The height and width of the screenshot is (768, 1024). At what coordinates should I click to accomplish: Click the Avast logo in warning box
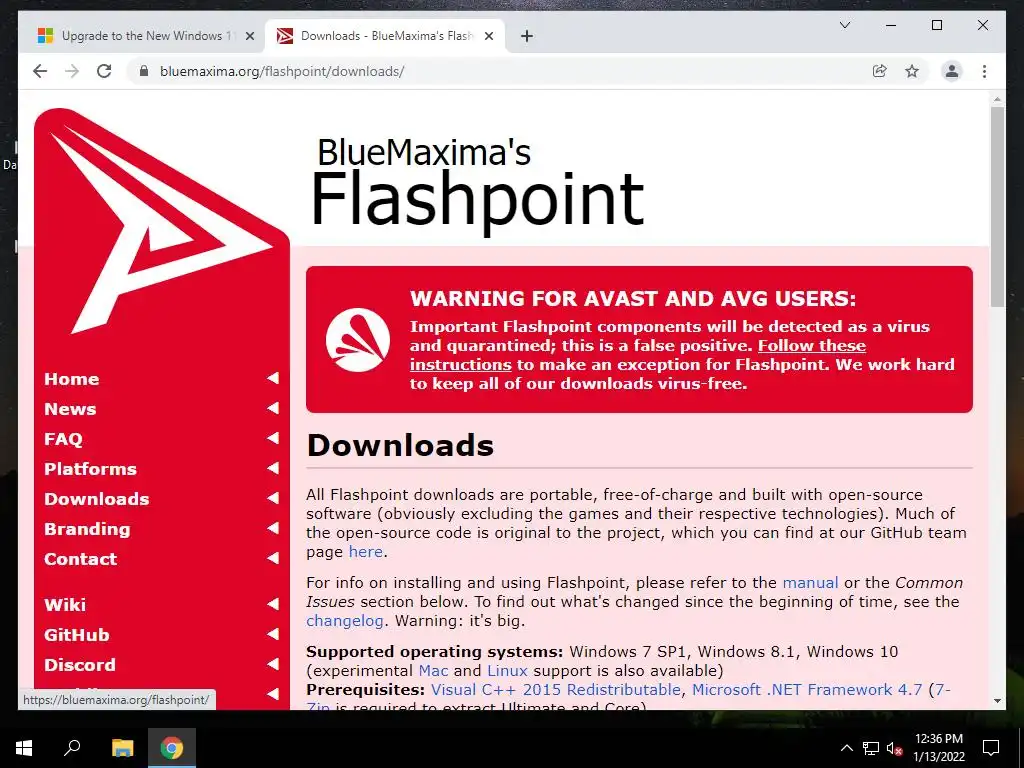tap(358, 340)
